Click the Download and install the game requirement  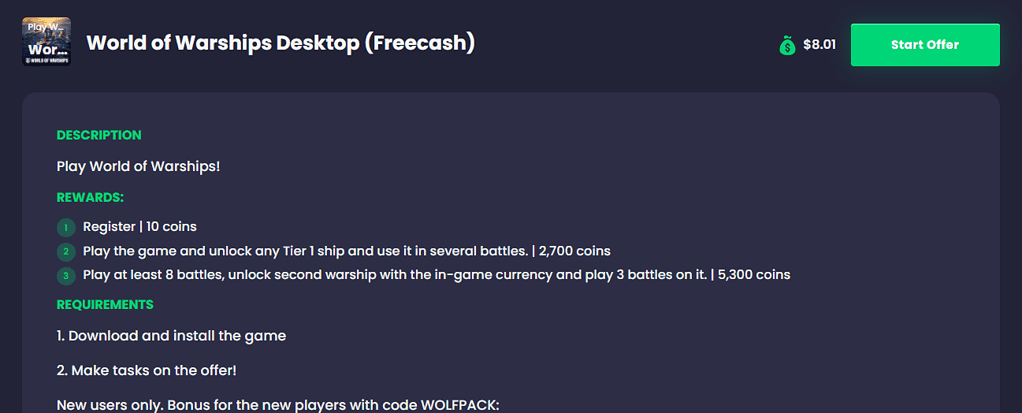tap(171, 336)
